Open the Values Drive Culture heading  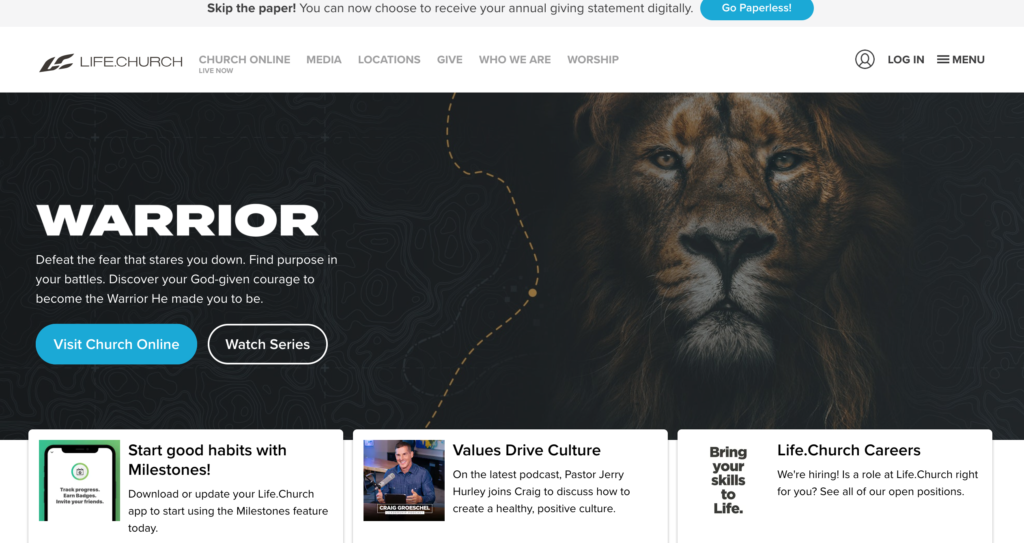coord(526,450)
